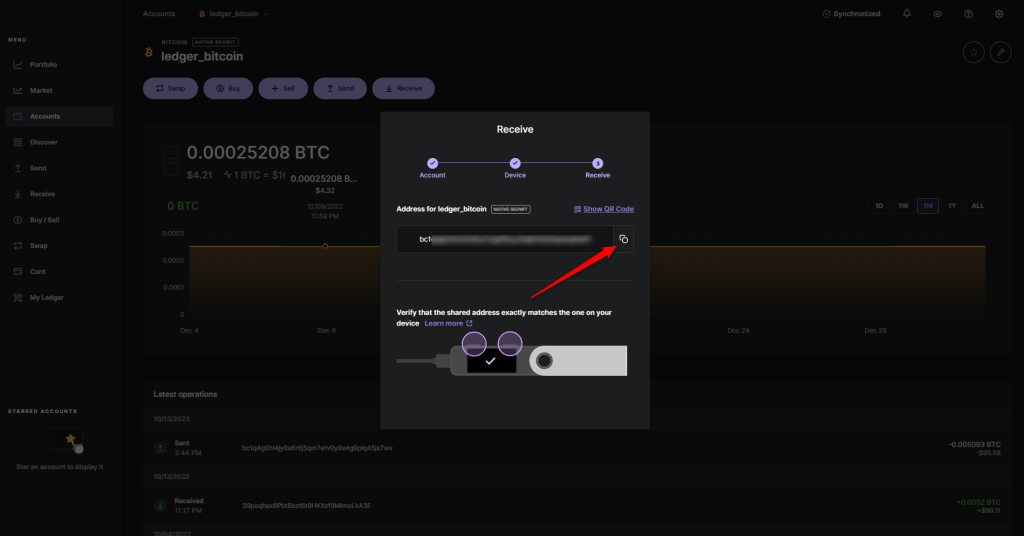Switch chart range to ALL

pos(977,206)
